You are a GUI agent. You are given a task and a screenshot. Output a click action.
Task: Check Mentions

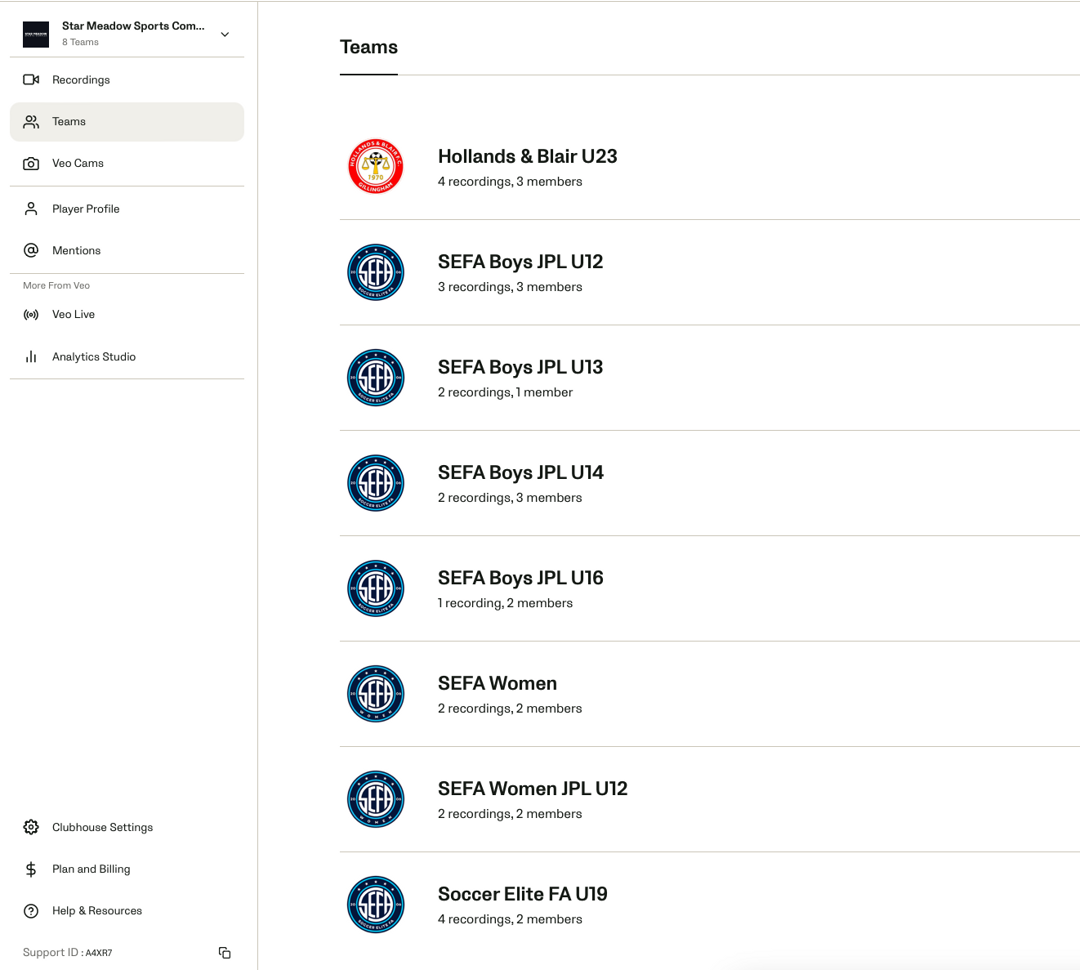76,250
